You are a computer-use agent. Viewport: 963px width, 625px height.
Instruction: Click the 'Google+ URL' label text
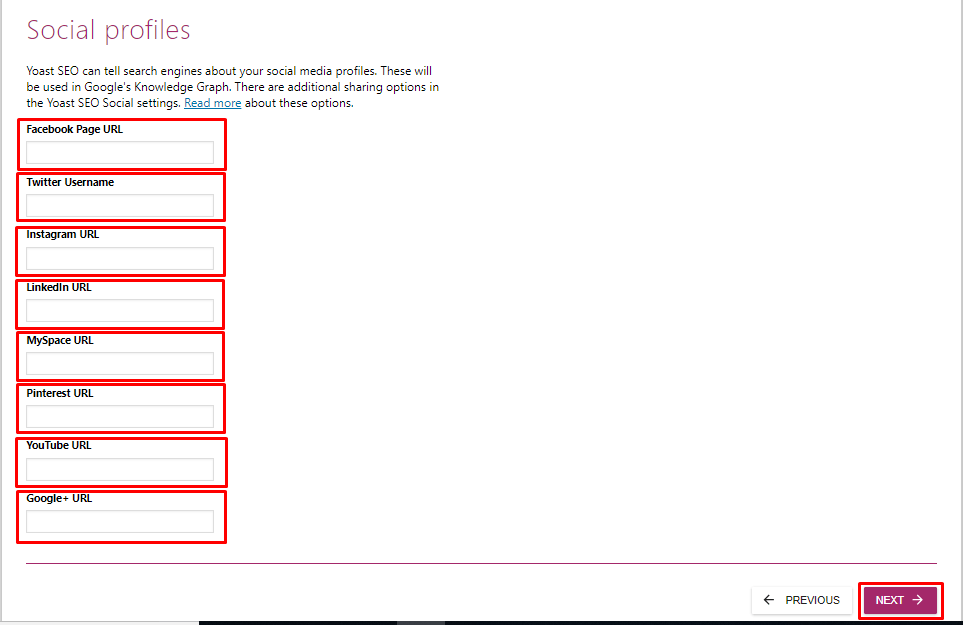pos(59,498)
